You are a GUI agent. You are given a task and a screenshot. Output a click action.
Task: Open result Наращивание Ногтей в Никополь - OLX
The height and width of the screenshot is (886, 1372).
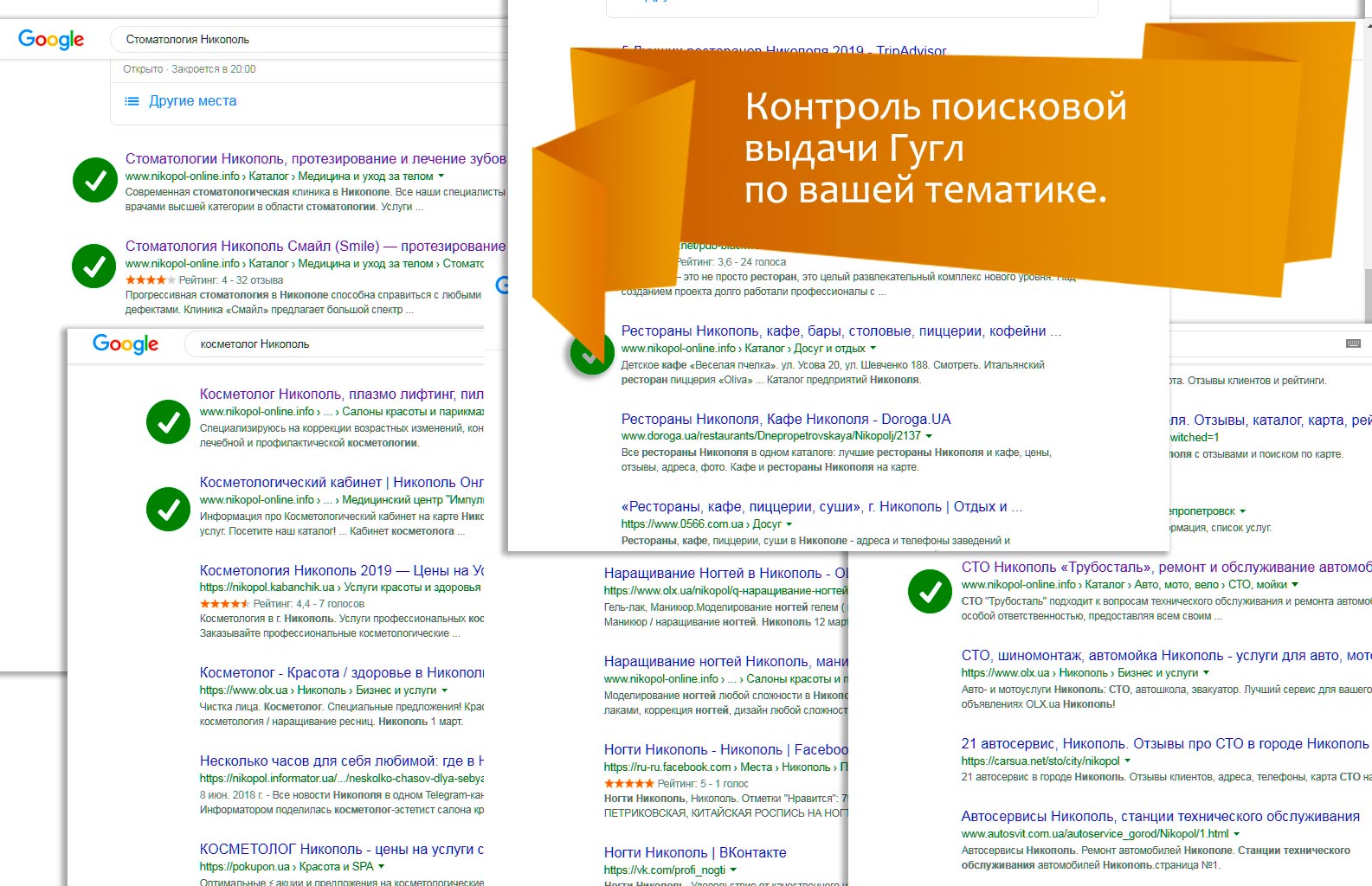tap(726, 573)
